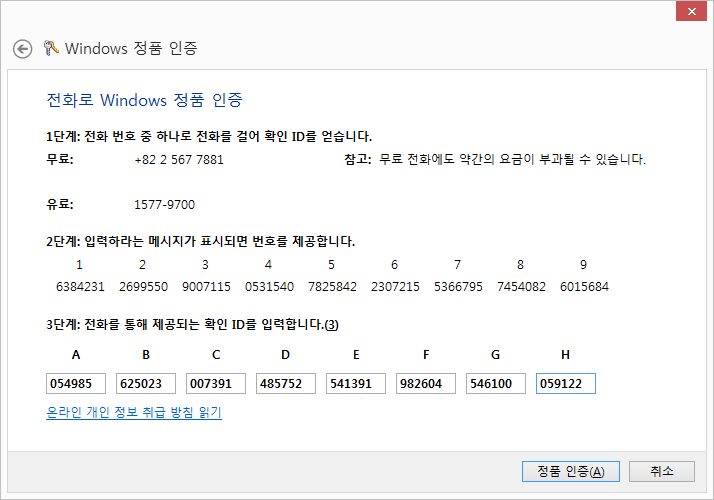Click input field G containing 546100
The image size is (714, 500).
pos(496,383)
